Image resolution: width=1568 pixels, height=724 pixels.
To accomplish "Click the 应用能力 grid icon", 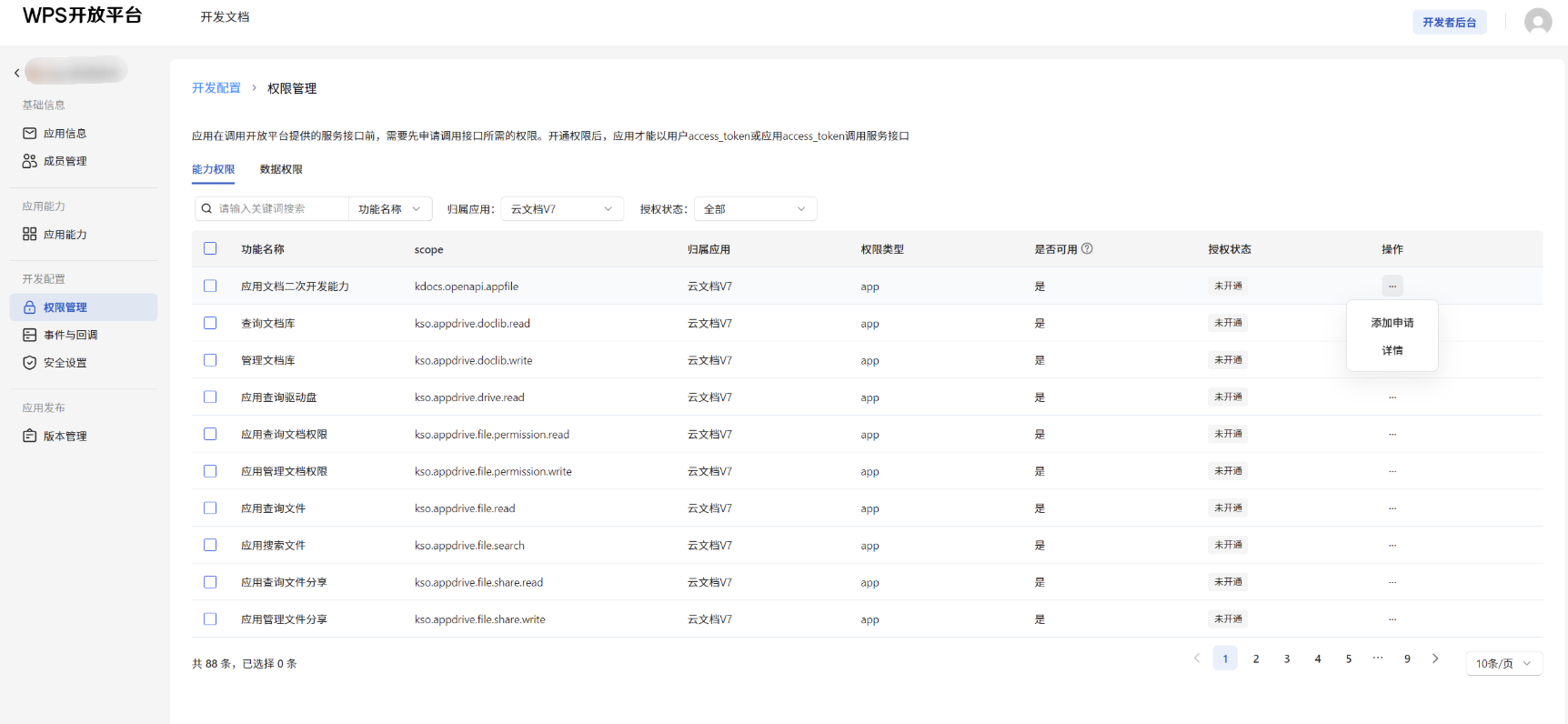I will click(30, 235).
